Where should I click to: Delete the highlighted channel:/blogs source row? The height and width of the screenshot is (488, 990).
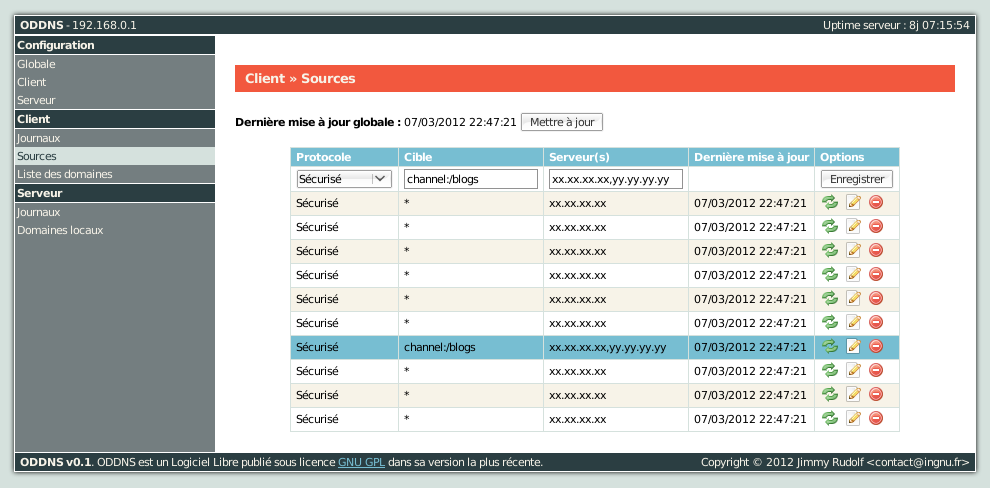click(876, 346)
